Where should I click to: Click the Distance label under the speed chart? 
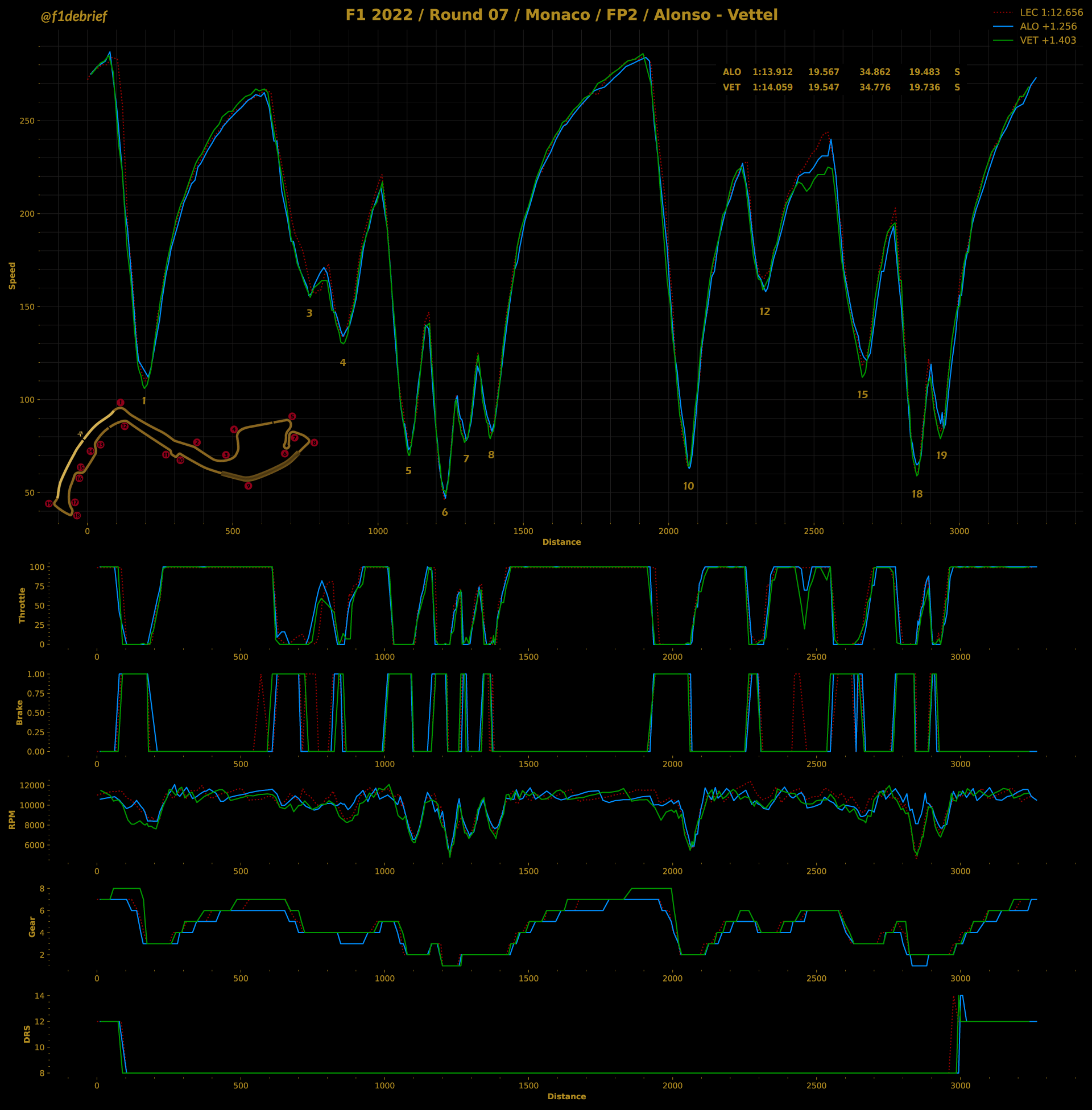pyautogui.click(x=561, y=542)
